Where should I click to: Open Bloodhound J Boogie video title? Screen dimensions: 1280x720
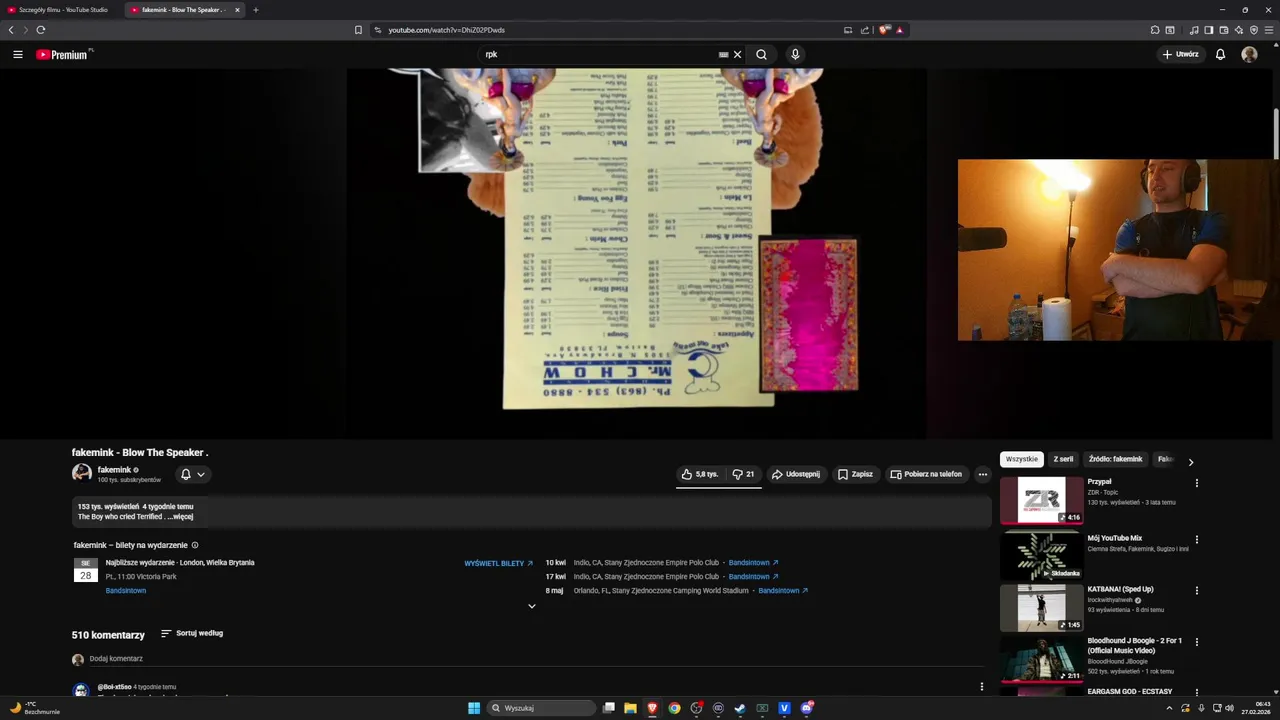(x=1135, y=645)
